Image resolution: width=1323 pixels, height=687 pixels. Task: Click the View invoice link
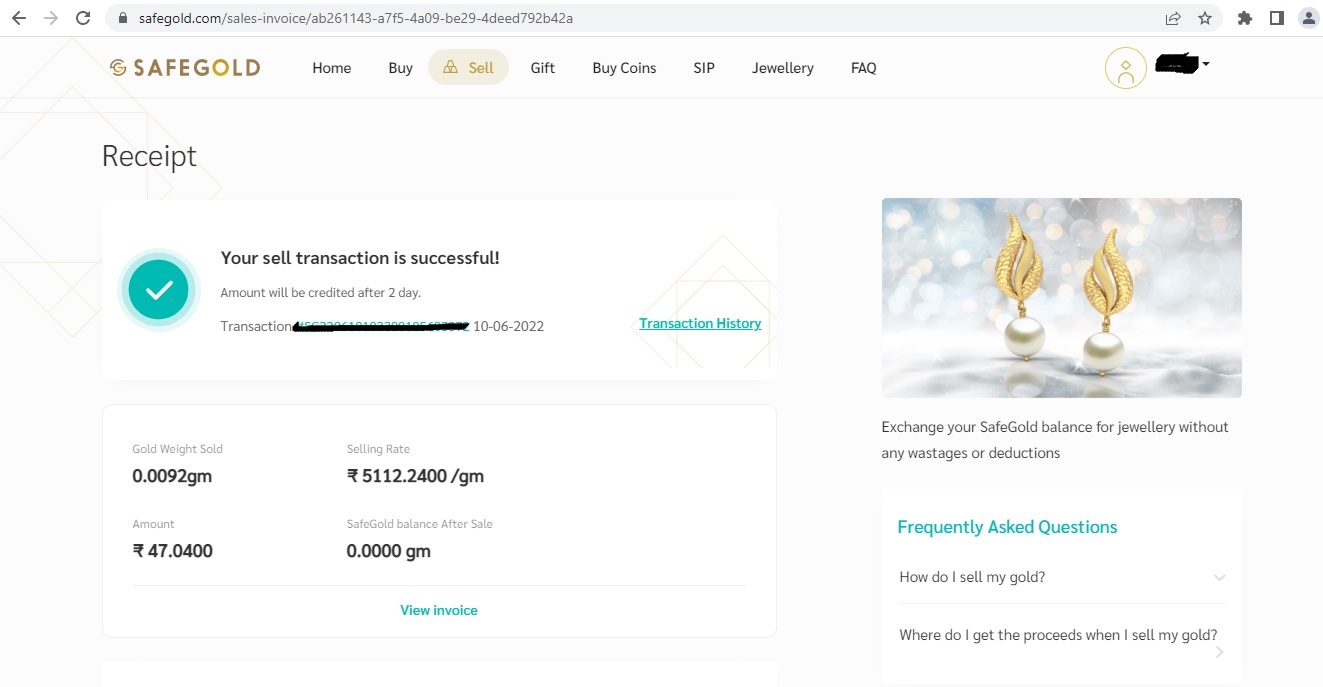(x=439, y=610)
